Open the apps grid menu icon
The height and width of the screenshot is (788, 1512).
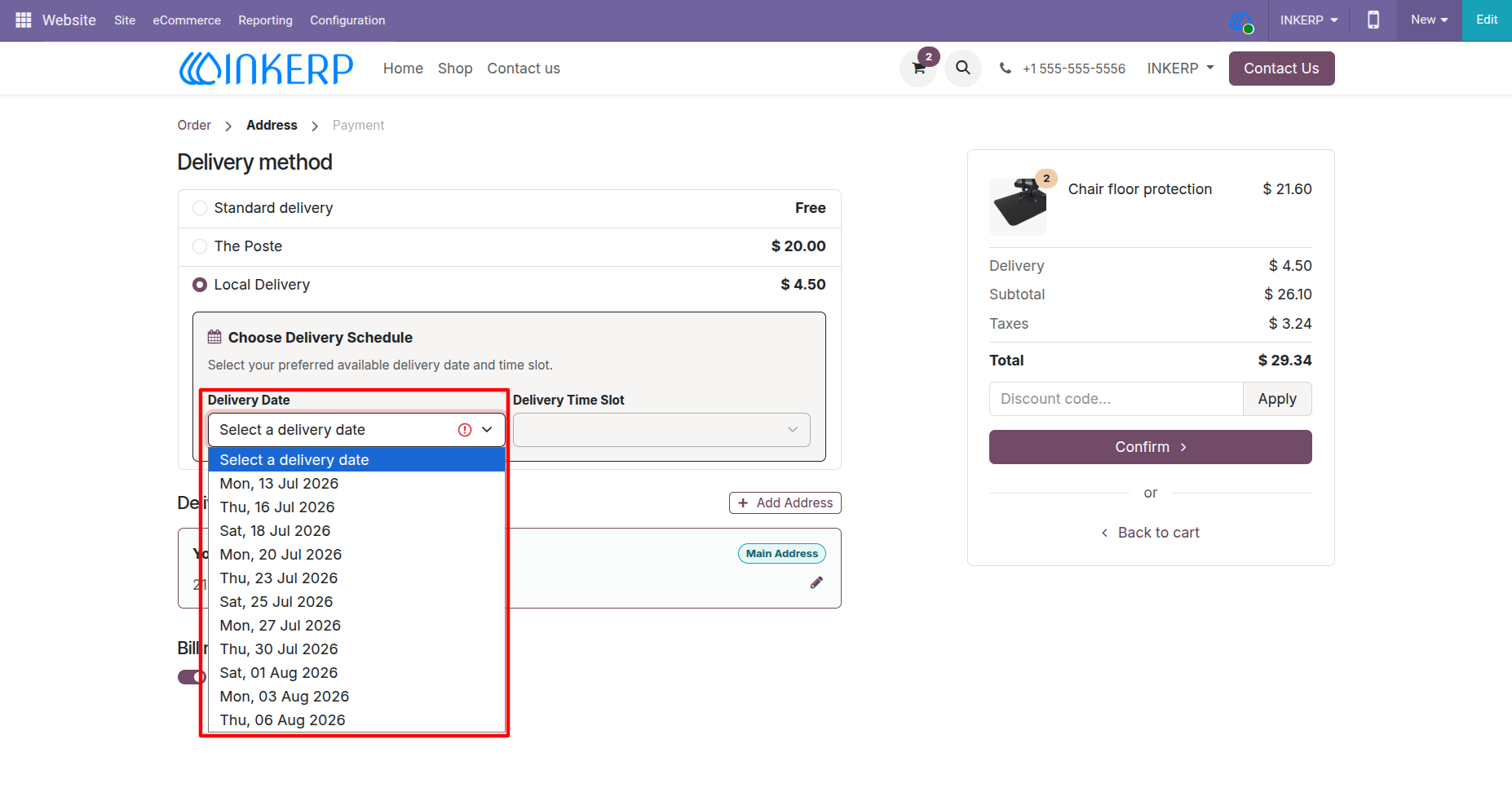coord(23,20)
